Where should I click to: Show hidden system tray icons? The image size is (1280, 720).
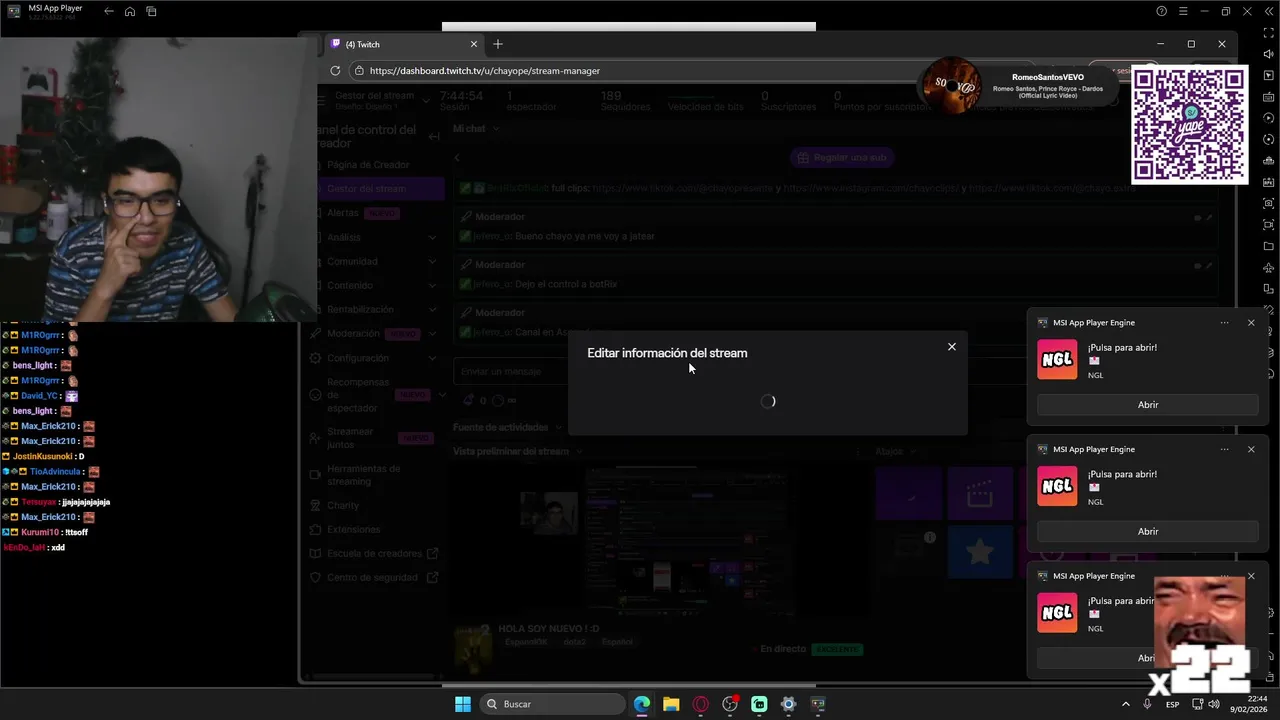[x=1125, y=704]
